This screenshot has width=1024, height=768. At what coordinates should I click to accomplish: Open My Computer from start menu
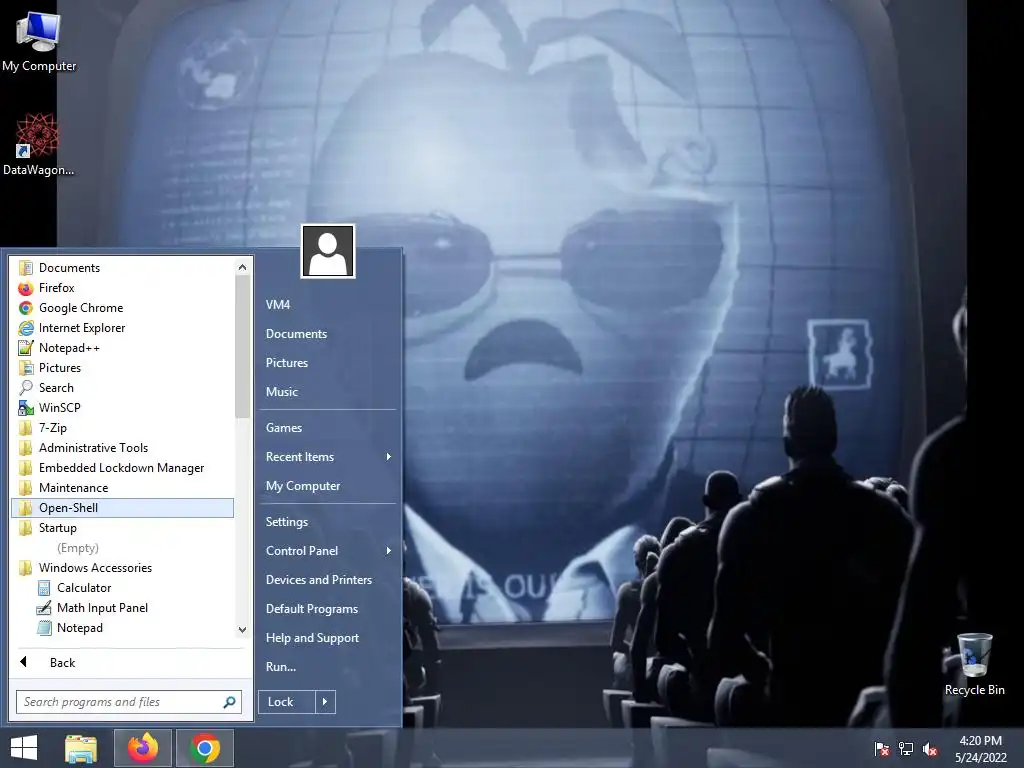pos(328,486)
